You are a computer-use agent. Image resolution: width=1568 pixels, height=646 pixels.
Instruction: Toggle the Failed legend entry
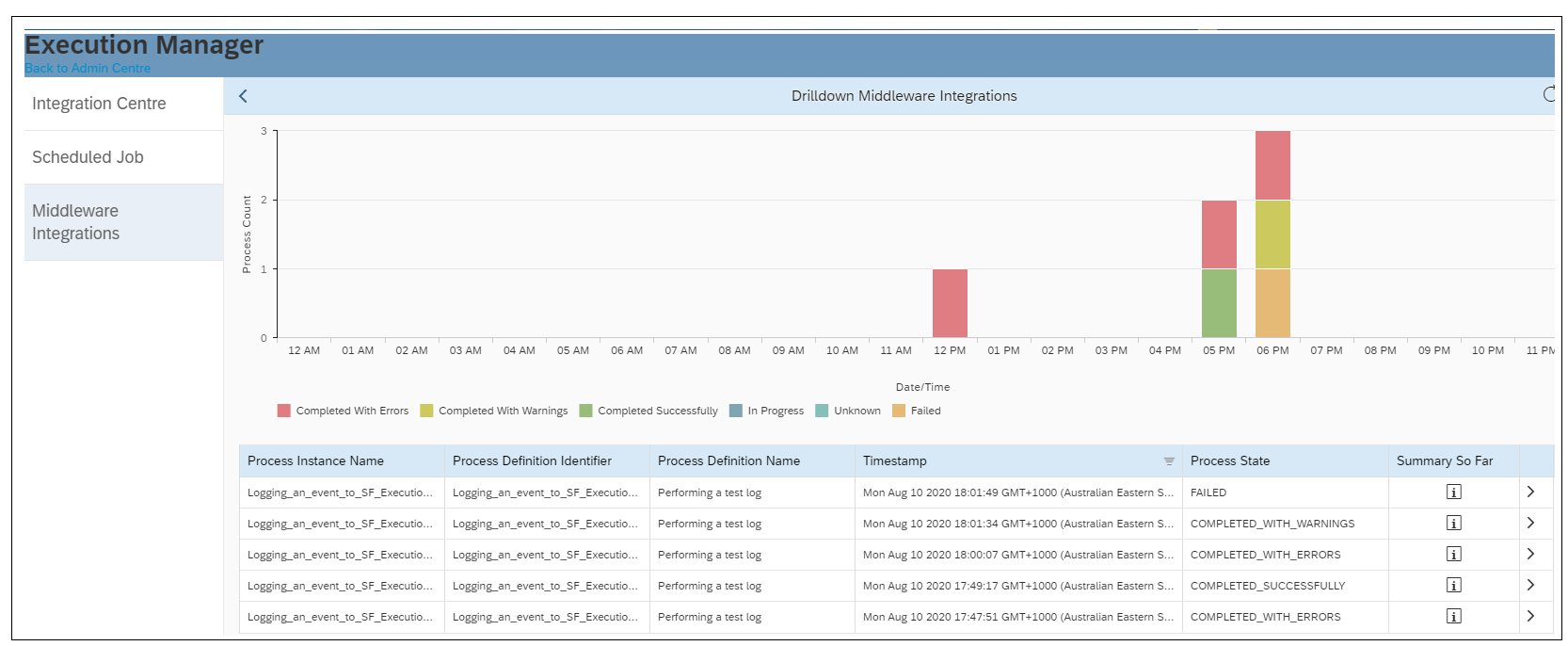pos(916,411)
